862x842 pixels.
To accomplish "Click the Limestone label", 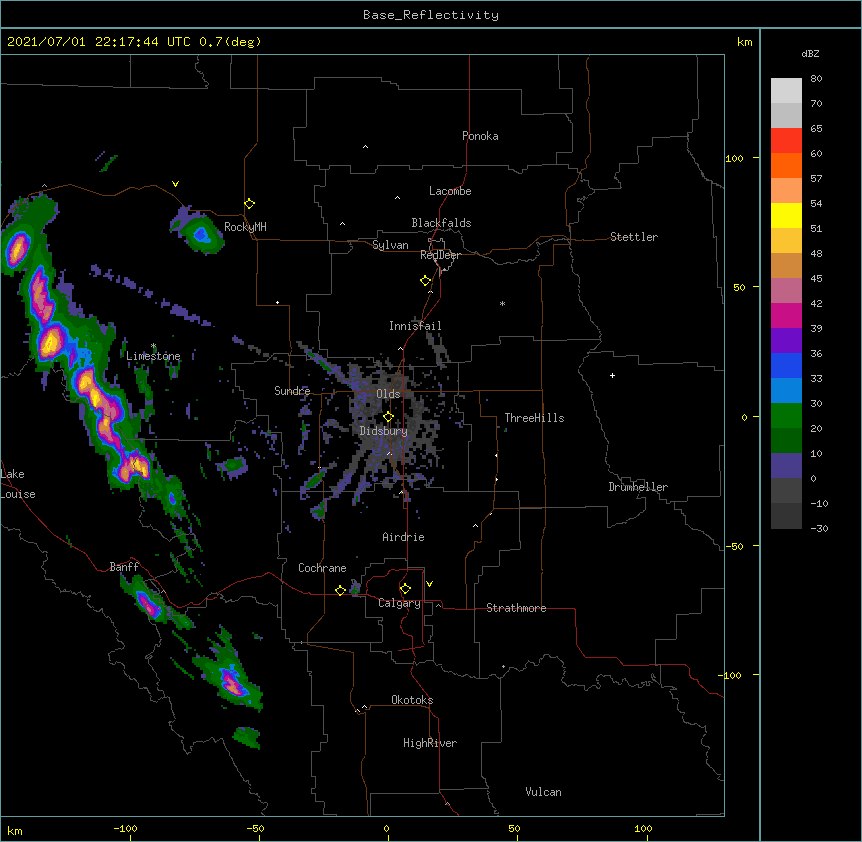I will 153,356.
